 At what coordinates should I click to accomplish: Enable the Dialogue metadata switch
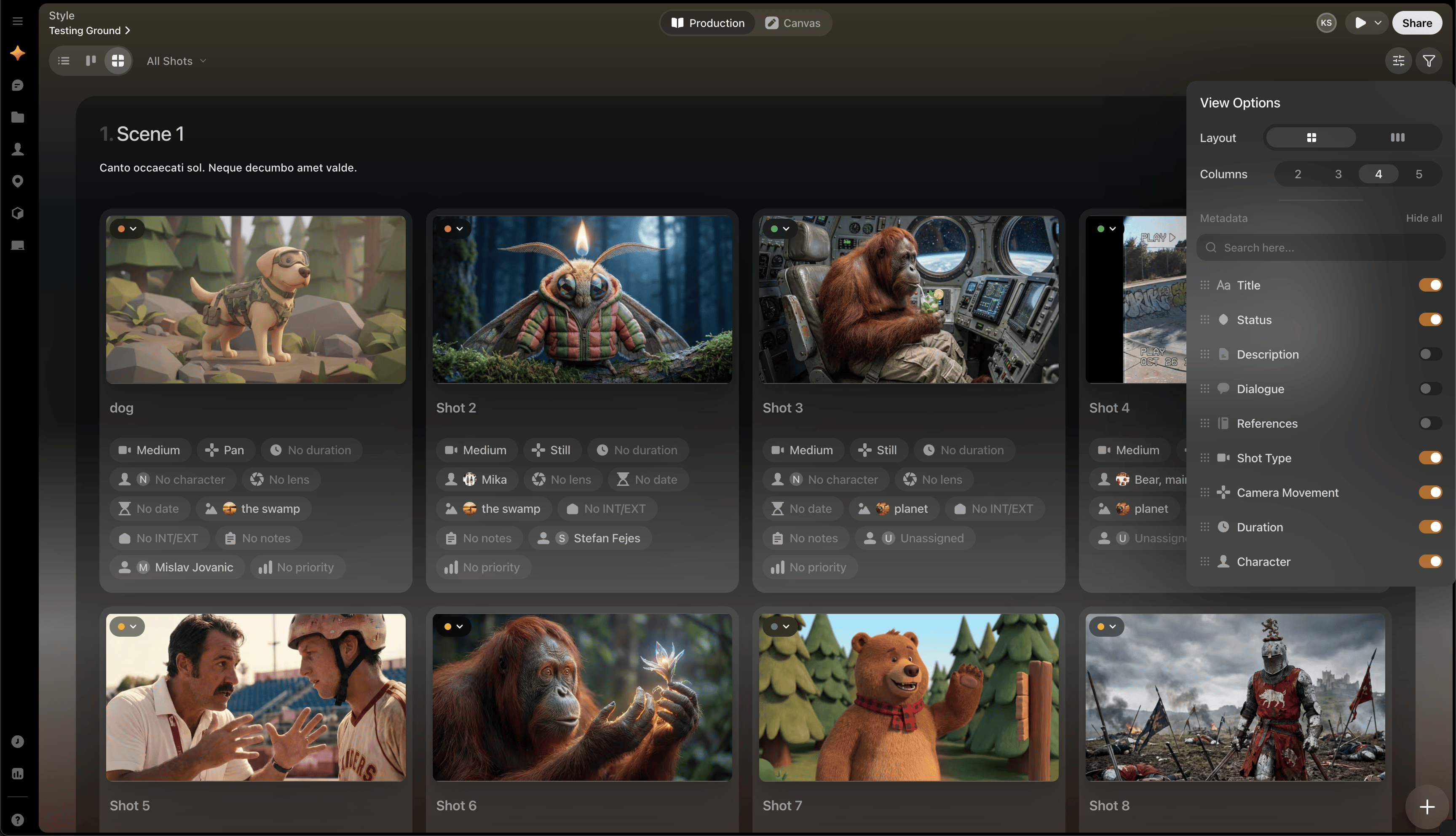click(x=1430, y=389)
